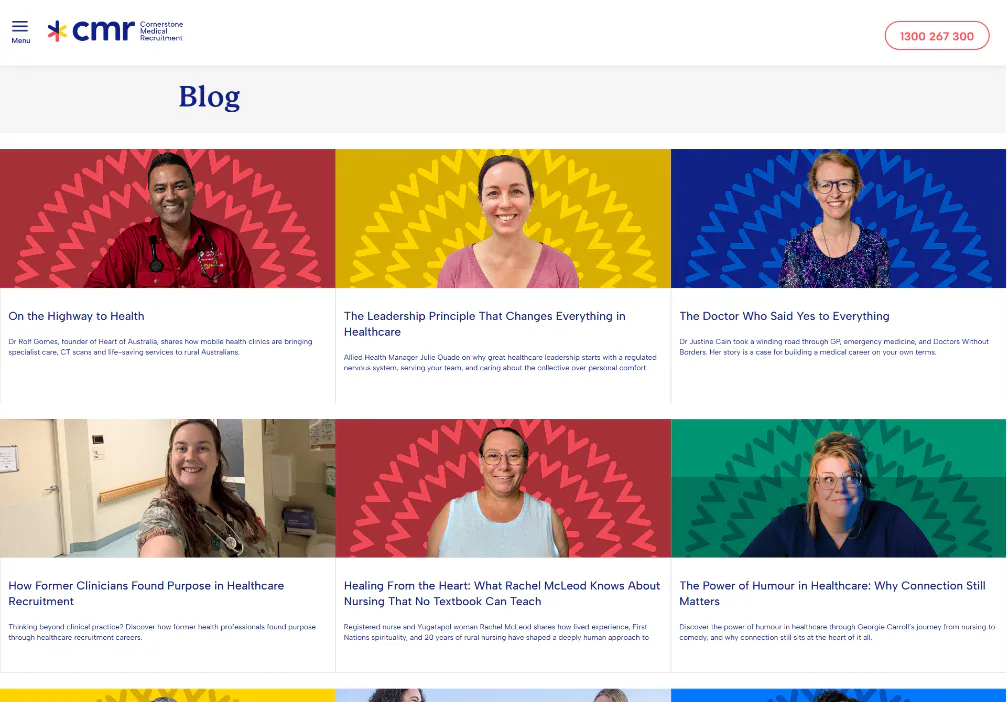This screenshot has width=1007, height=702.
Task: Call the 1300 267 300 button
Action: (937, 36)
